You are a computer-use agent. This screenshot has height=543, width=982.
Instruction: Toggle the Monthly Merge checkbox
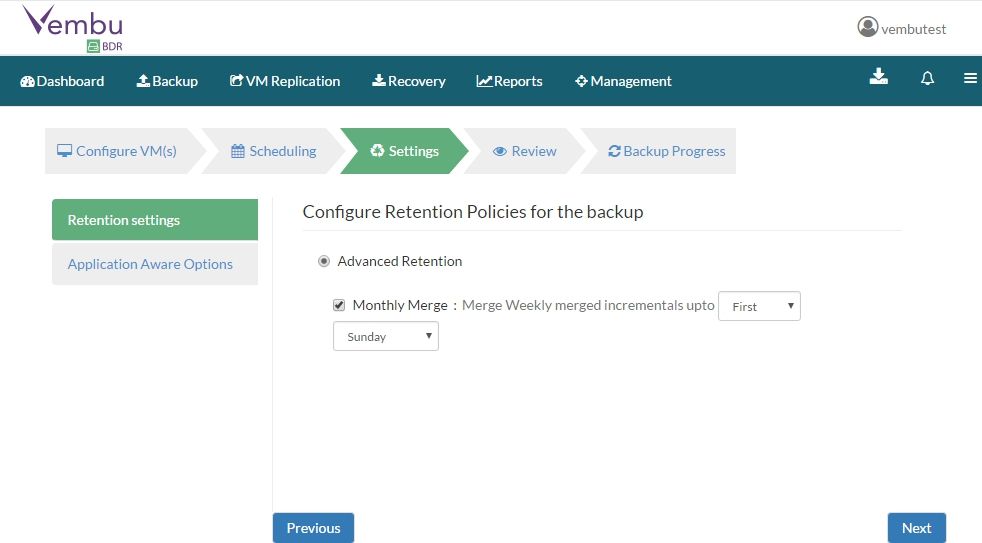click(339, 305)
